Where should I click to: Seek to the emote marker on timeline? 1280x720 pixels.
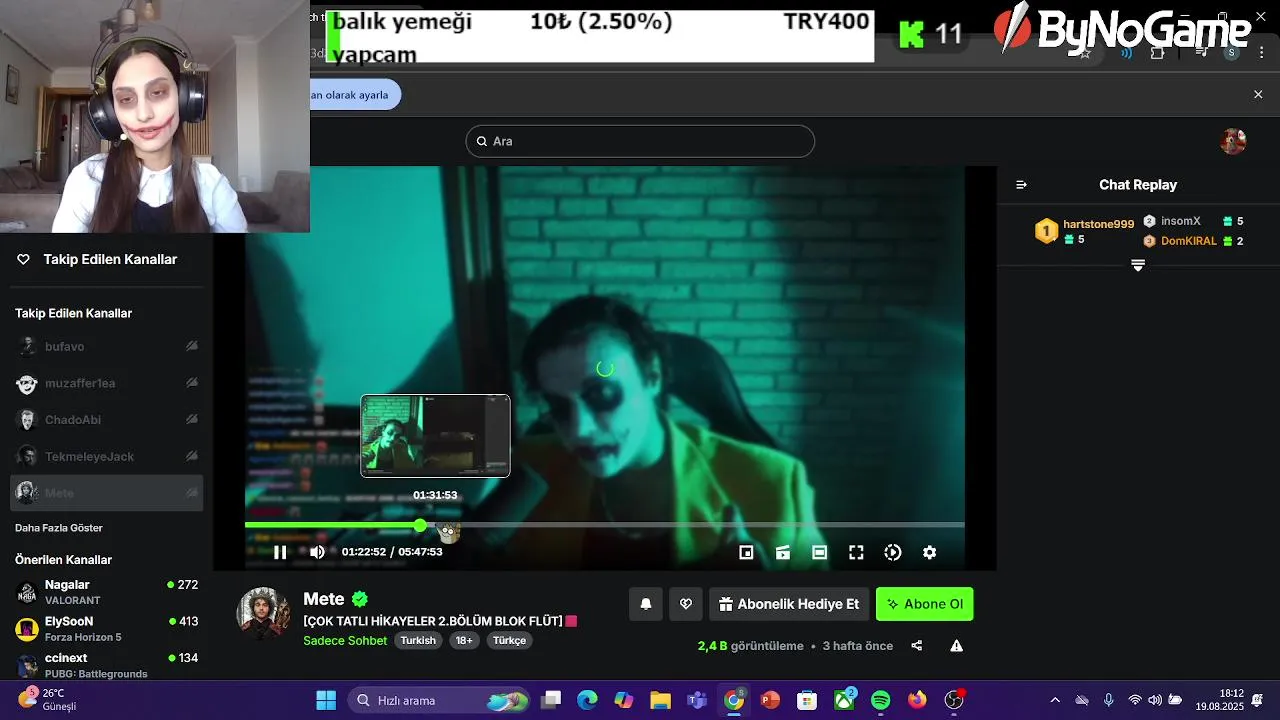pyautogui.click(x=449, y=533)
